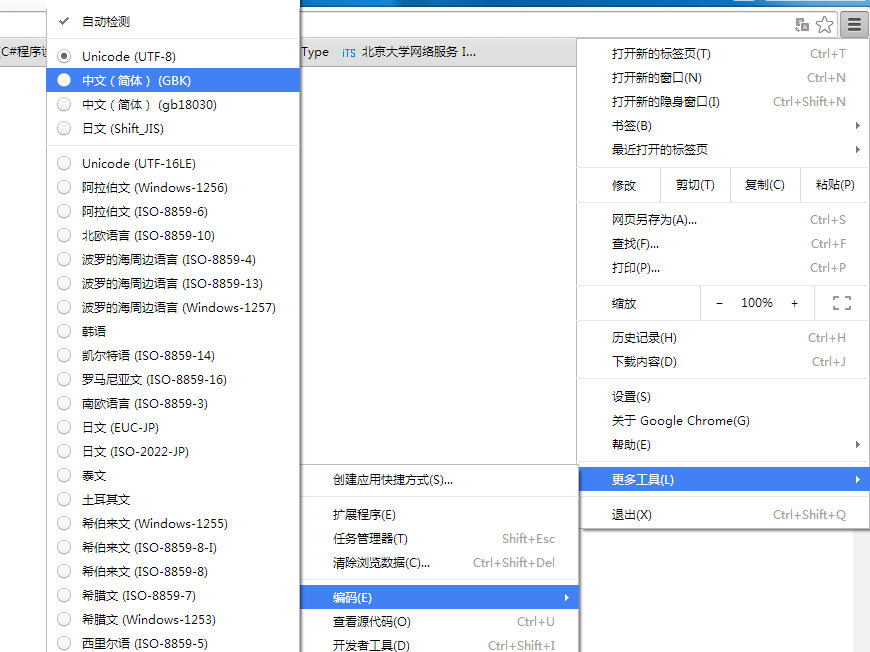Open 下载内容(D) downloads
The image size is (870, 652).
(x=723, y=362)
